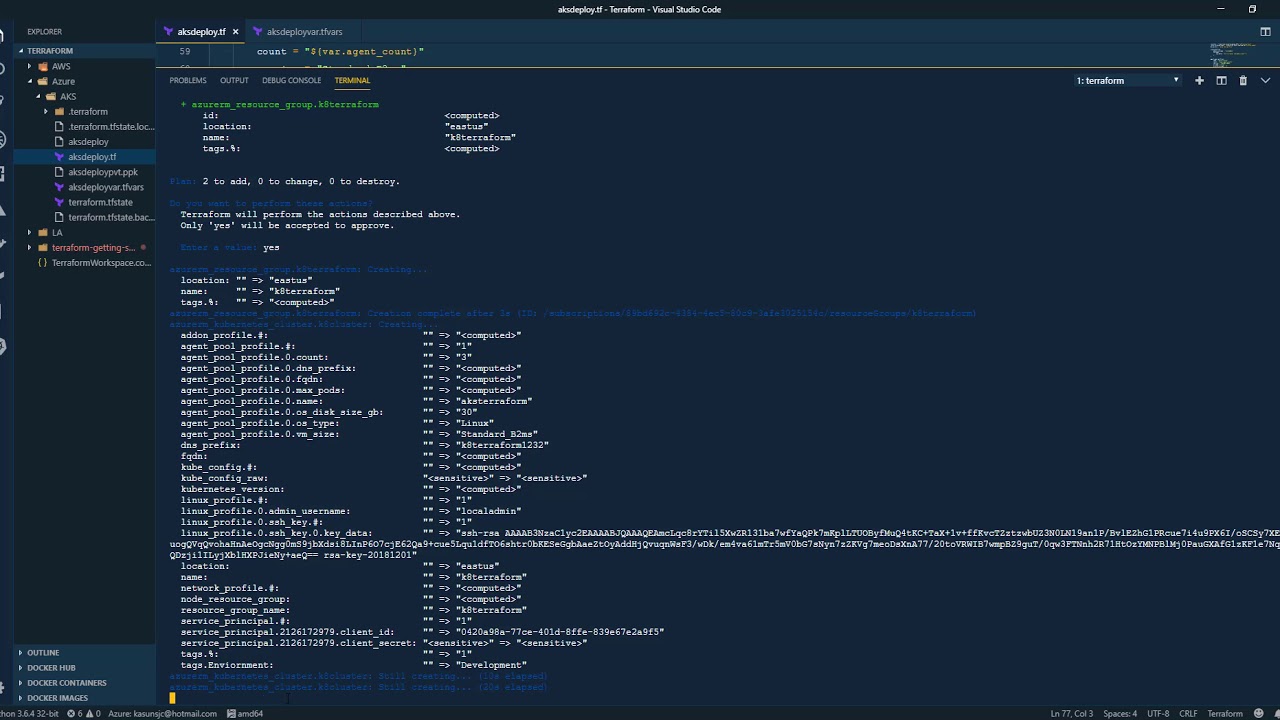Split the terminal panel
This screenshot has width=1280, height=720.
point(1221,80)
